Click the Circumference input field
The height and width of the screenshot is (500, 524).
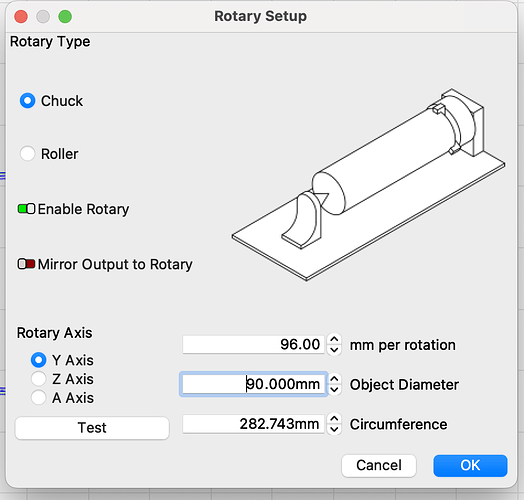tap(254, 424)
